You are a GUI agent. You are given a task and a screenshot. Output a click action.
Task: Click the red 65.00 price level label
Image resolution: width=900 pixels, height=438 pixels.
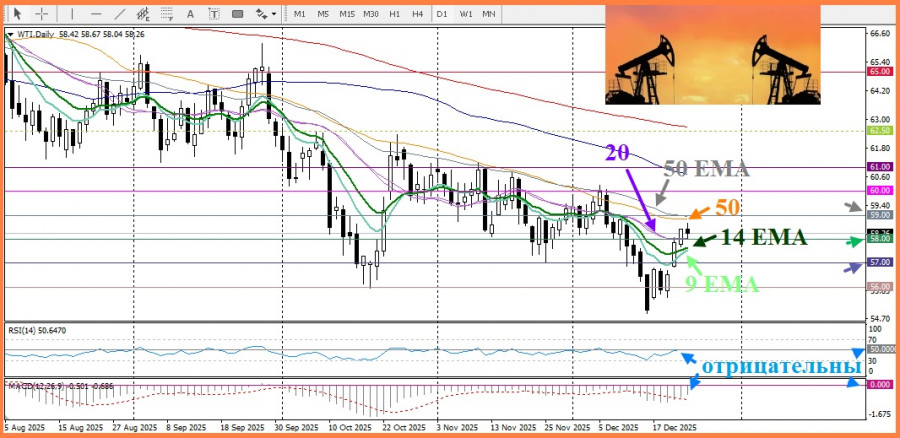(x=880, y=72)
